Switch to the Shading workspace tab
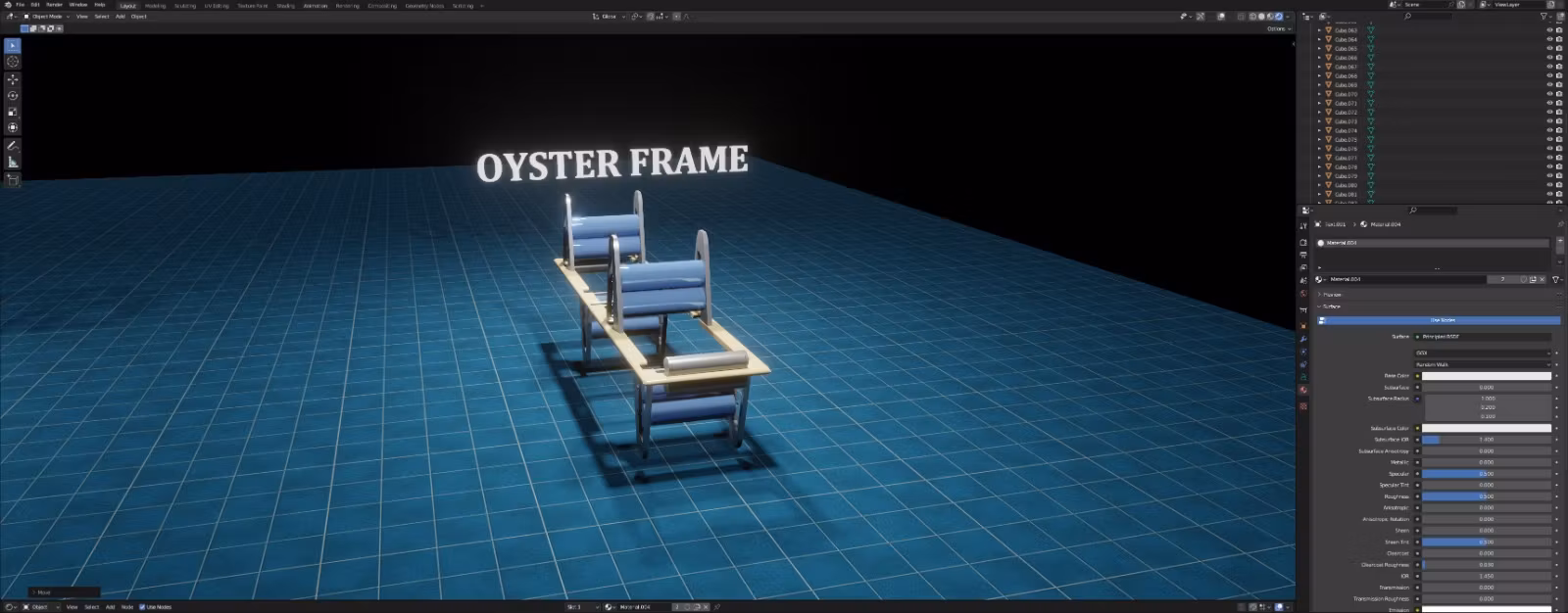1568x613 pixels. (x=285, y=6)
